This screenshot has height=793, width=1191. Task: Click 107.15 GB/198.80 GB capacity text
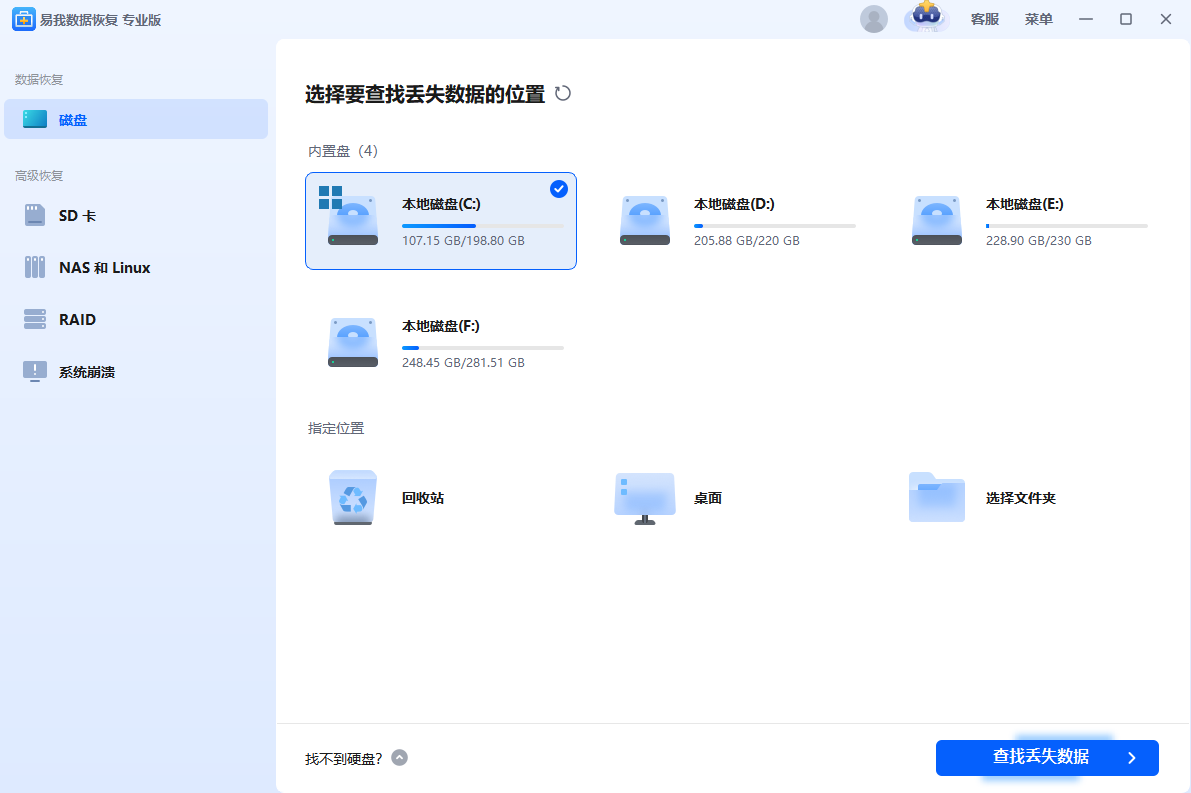point(463,240)
